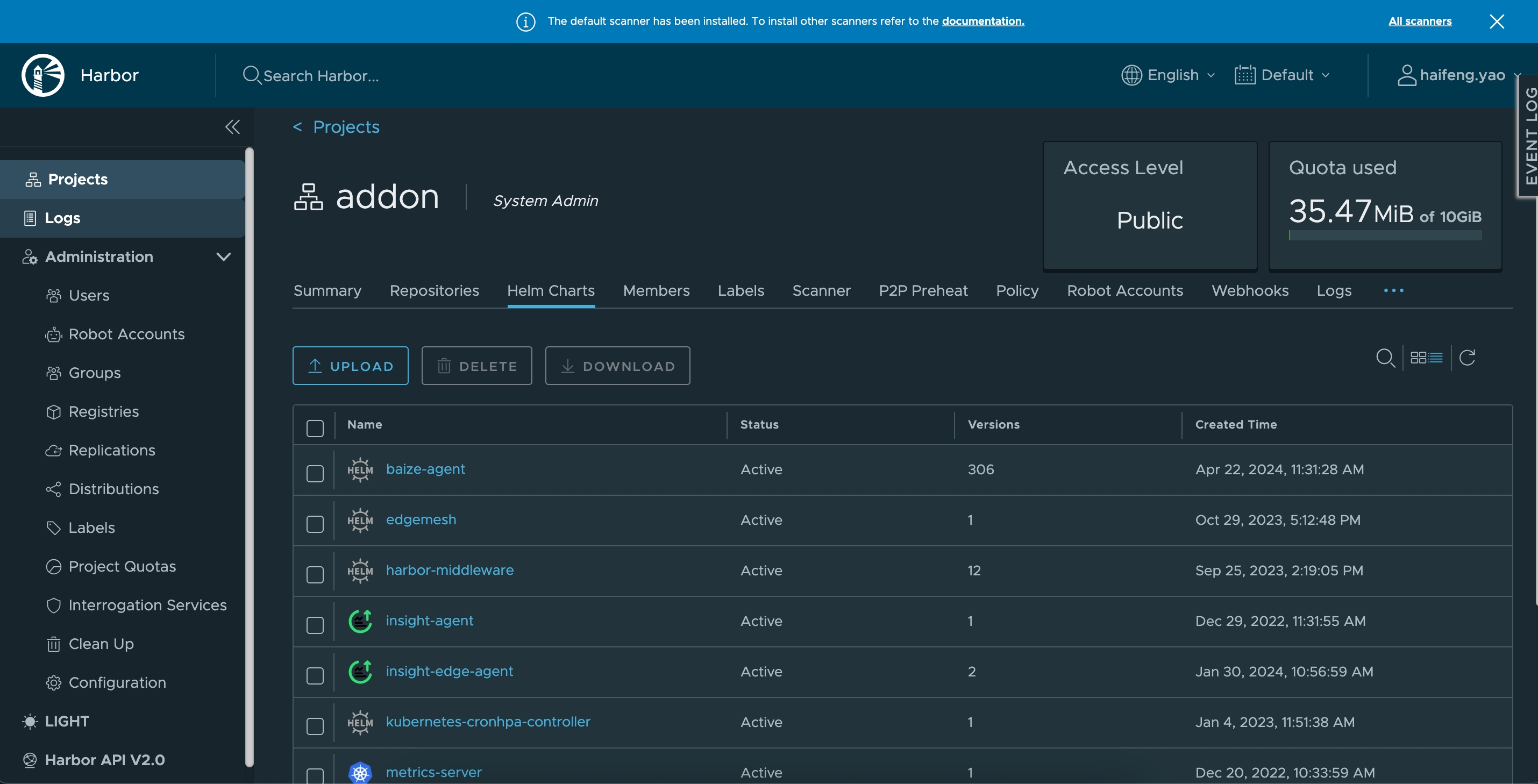Select the checkbox for baize-agent chart

(315, 473)
